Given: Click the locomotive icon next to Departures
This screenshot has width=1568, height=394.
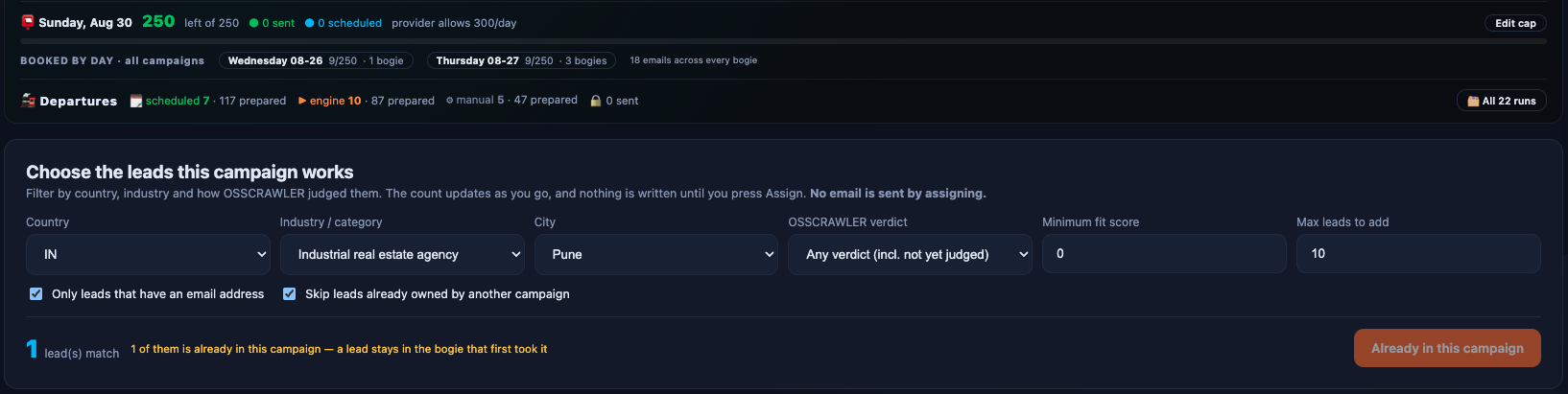Looking at the screenshot, I should coord(28,100).
